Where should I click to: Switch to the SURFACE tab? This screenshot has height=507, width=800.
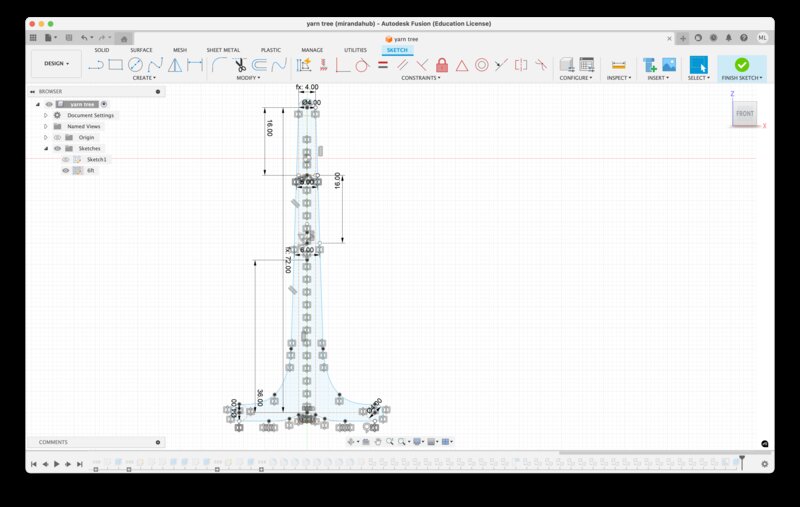click(x=141, y=49)
